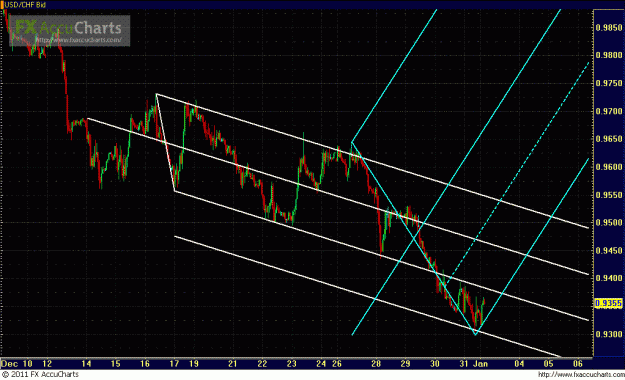The height and width of the screenshot is (380, 625).
Task: Click date label 31 on time axis
Action: coord(464,364)
